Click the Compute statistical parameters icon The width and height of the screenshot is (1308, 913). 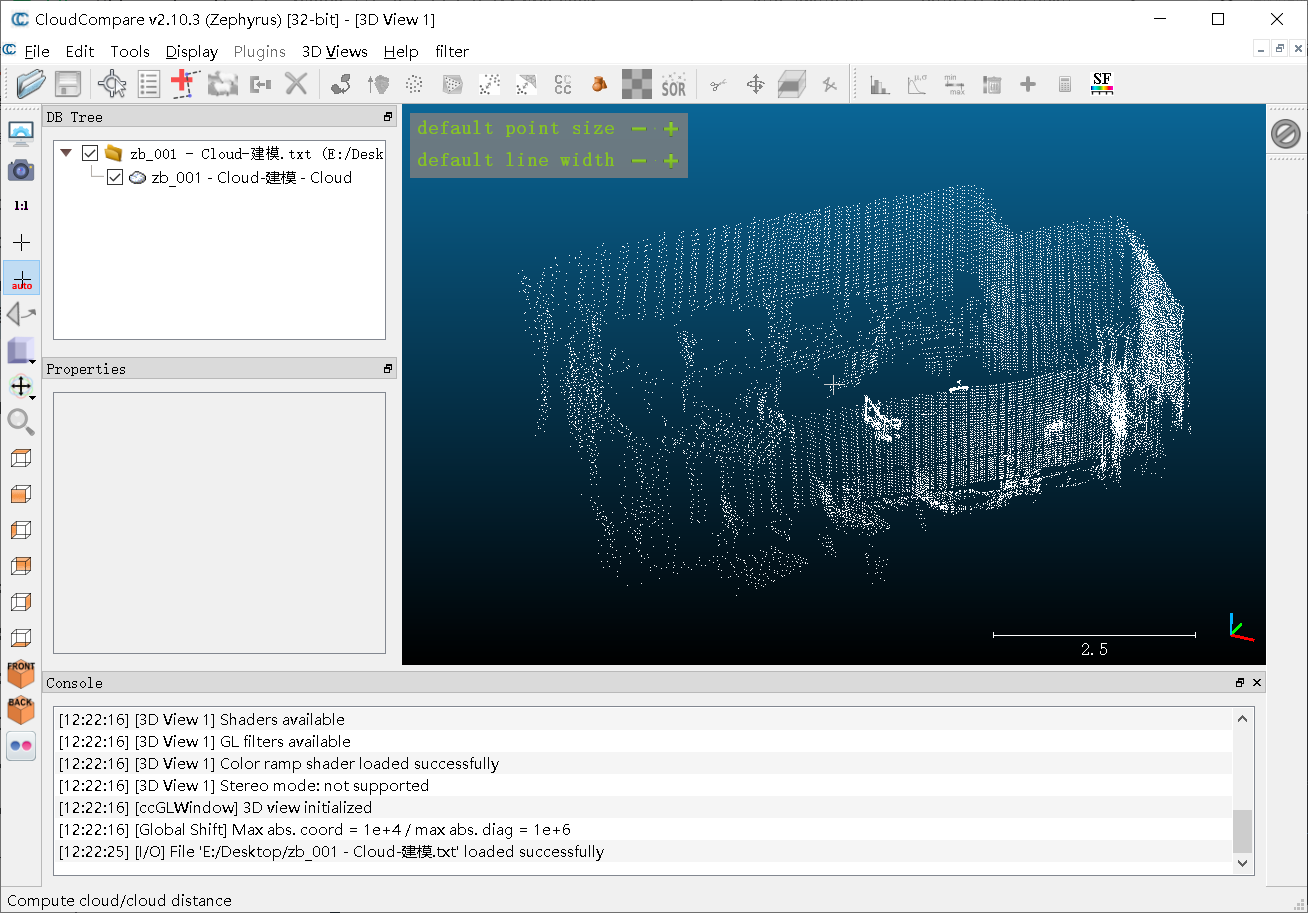917,84
